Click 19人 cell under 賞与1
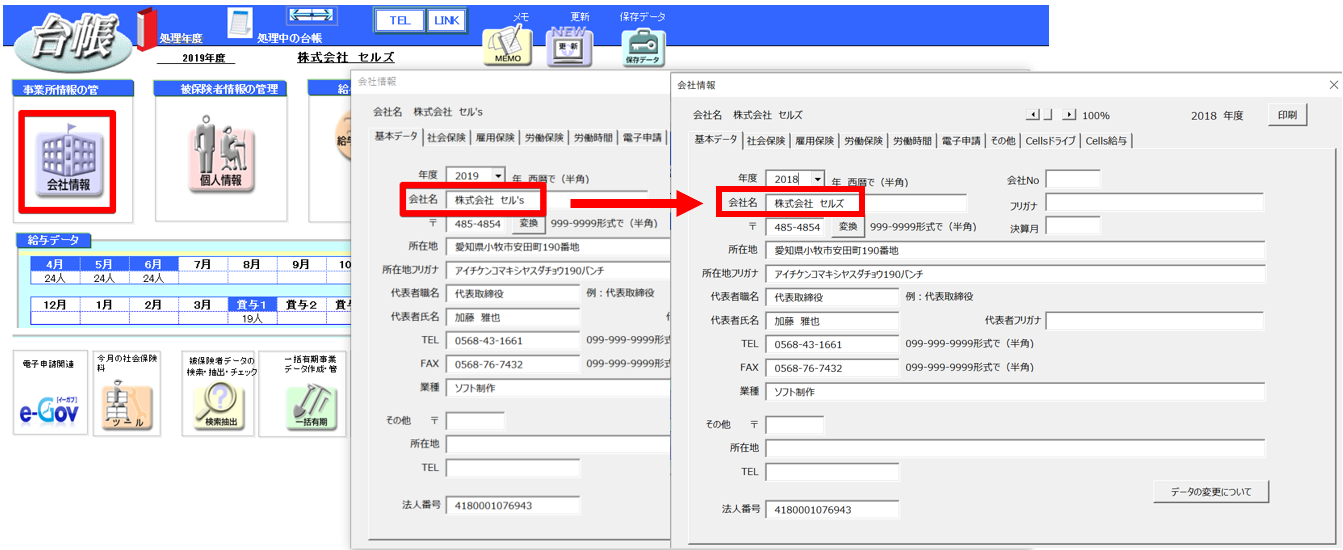The width and height of the screenshot is (1343, 550). pos(251,318)
